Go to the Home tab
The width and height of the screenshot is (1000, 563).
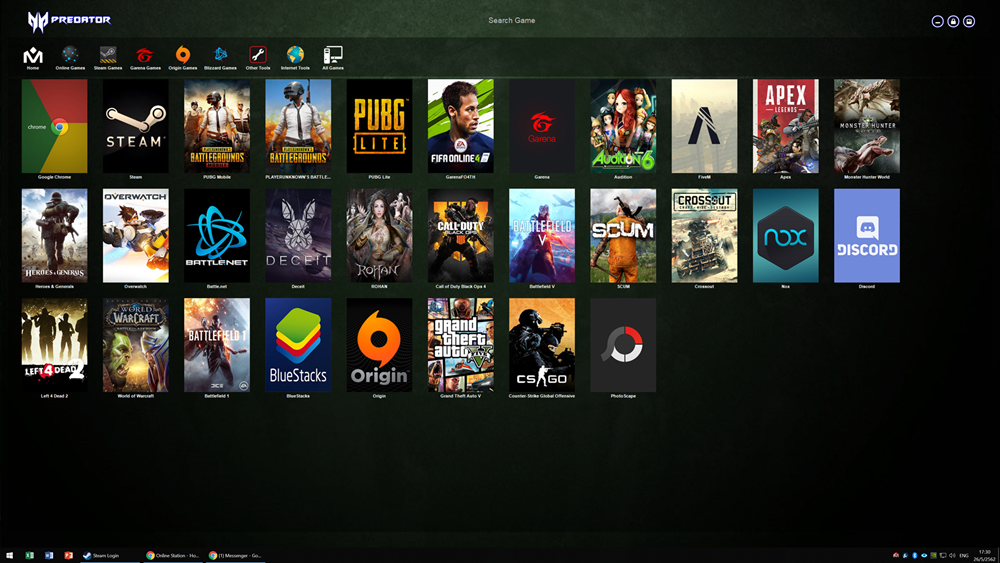33,56
